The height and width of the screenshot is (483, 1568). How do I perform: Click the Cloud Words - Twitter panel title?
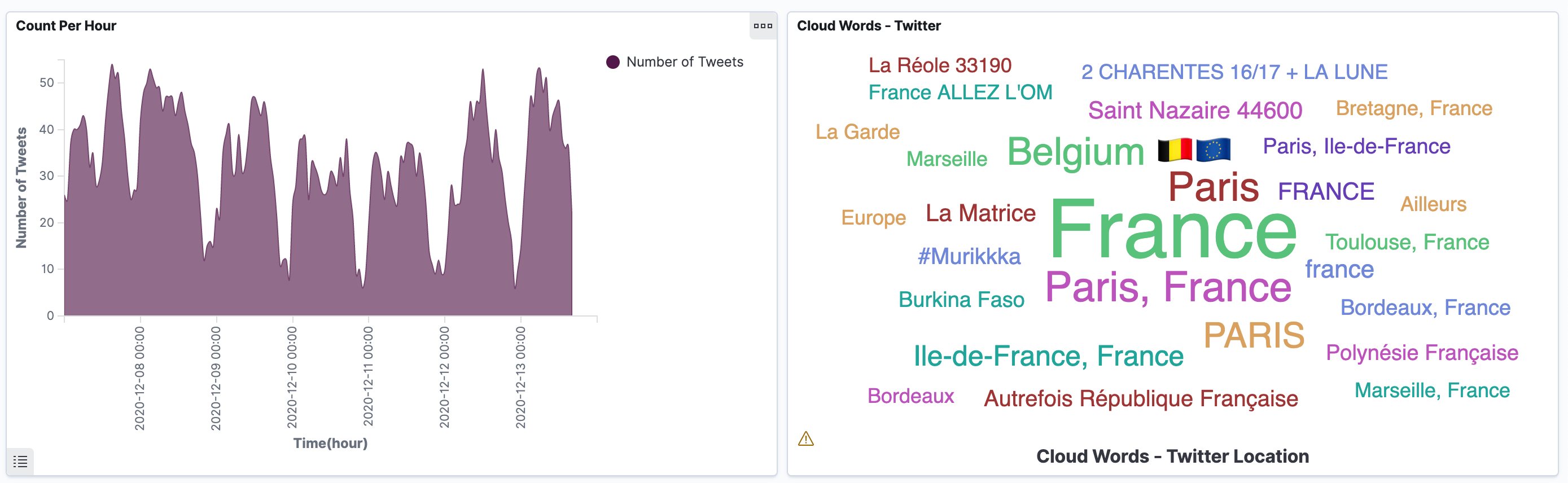click(869, 25)
